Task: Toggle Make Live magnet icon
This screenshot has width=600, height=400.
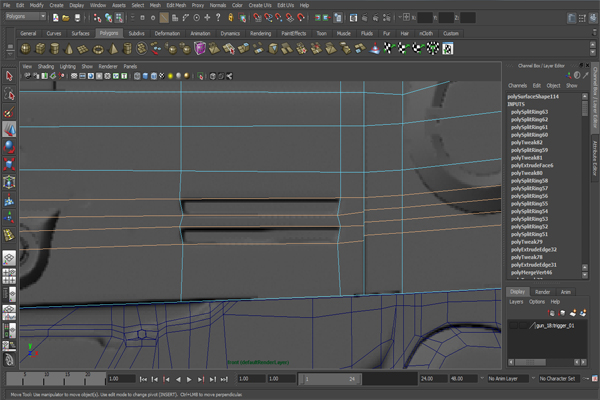Action: click(301, 18)
